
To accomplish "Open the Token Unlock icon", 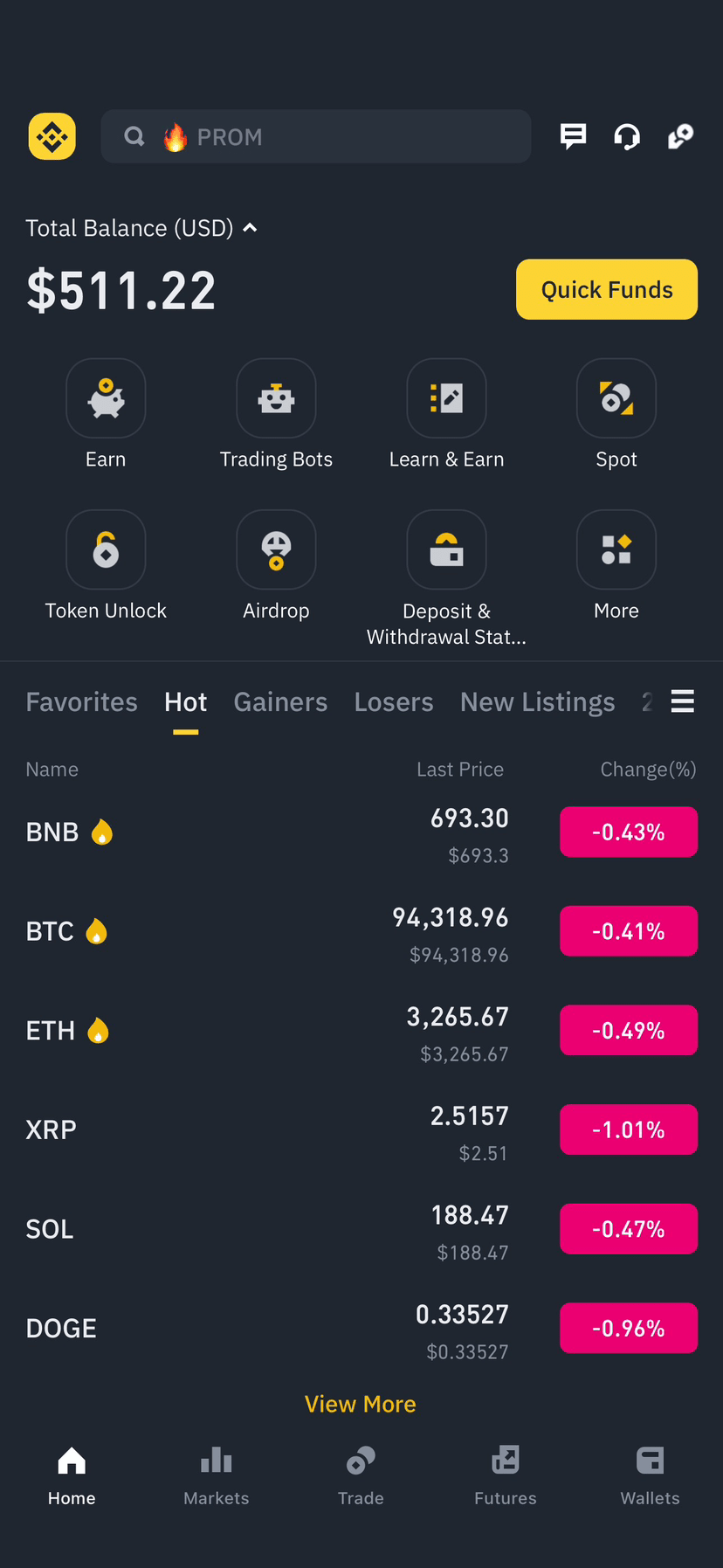I will (106, 549).
